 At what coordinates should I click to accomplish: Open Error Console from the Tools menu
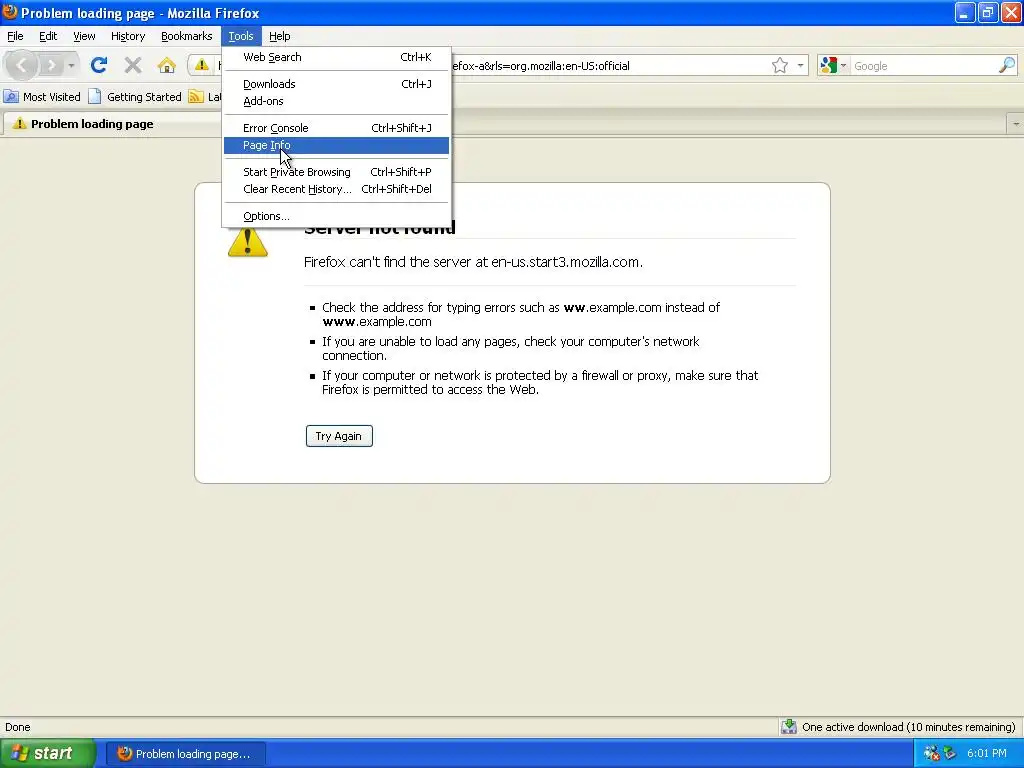tap(336, 128)
